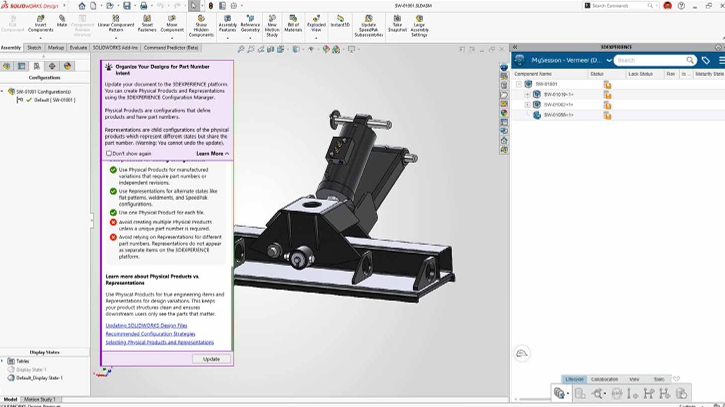Click Show Hidden Components

tap(201, 26)
